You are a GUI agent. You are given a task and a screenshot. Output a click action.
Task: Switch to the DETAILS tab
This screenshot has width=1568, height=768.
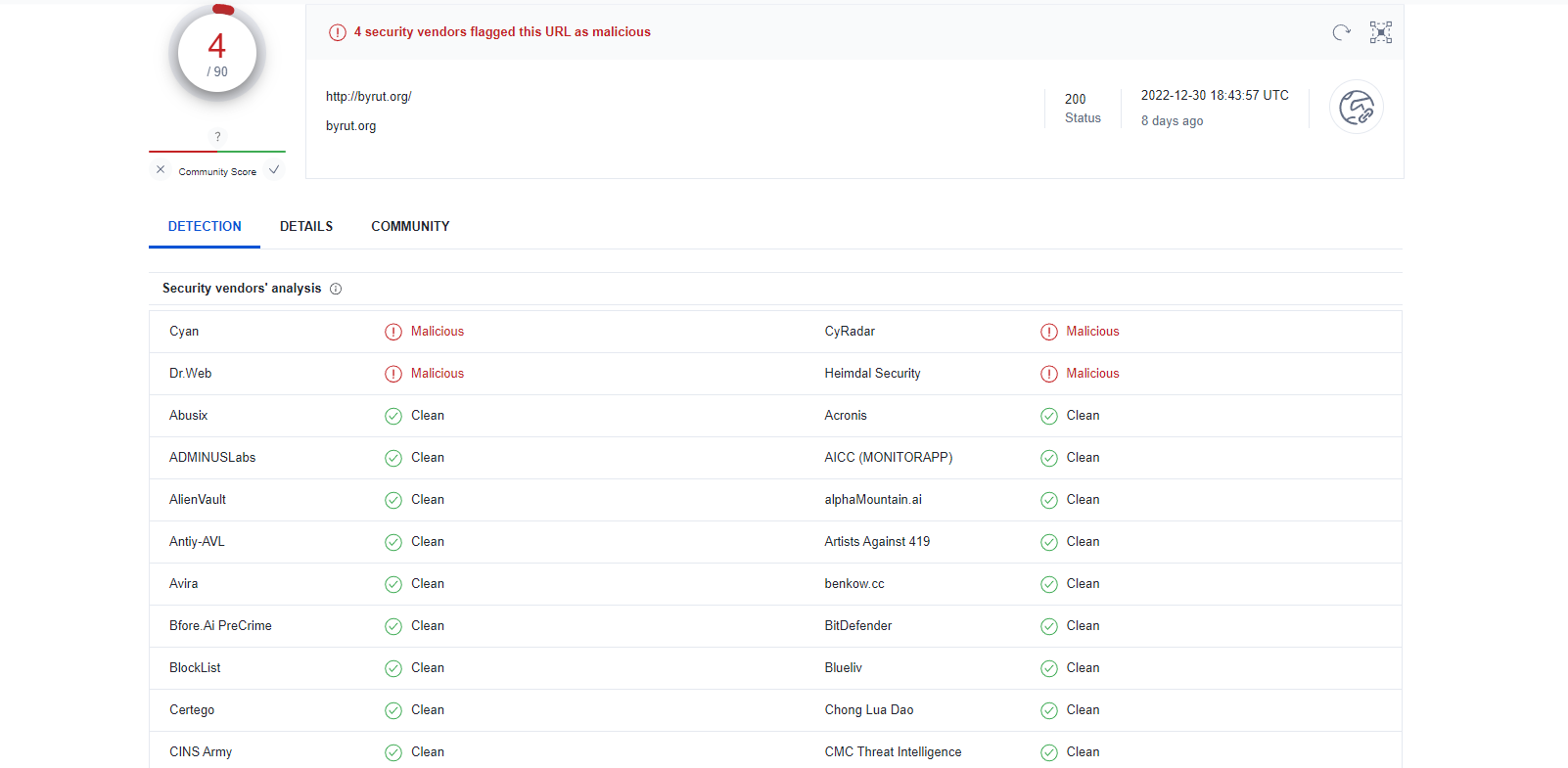coord(306,226)
